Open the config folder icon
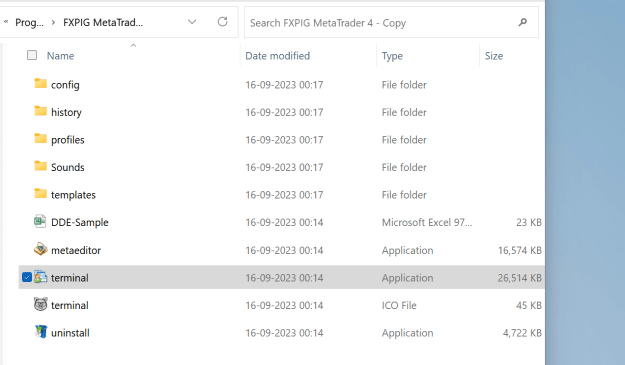 pyautogui.click(x=40, y=84)
